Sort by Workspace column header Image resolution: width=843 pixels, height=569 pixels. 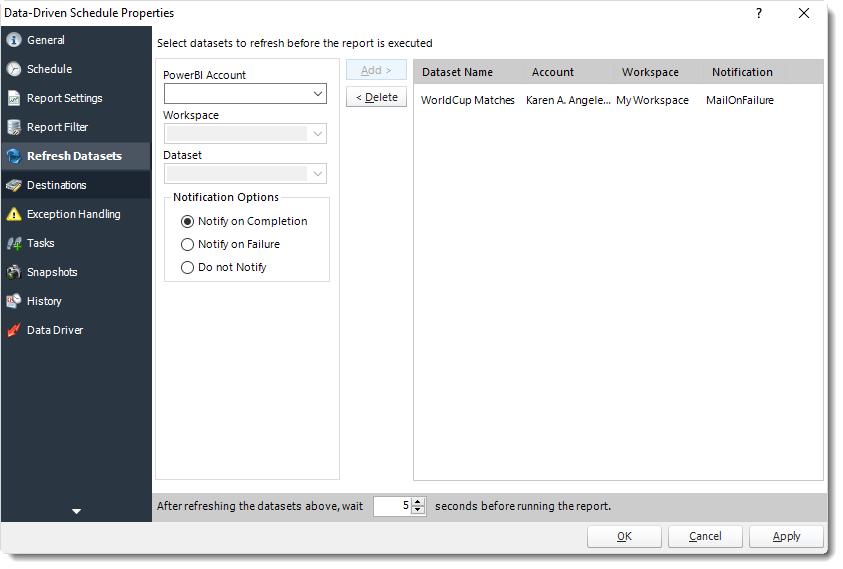659,72
